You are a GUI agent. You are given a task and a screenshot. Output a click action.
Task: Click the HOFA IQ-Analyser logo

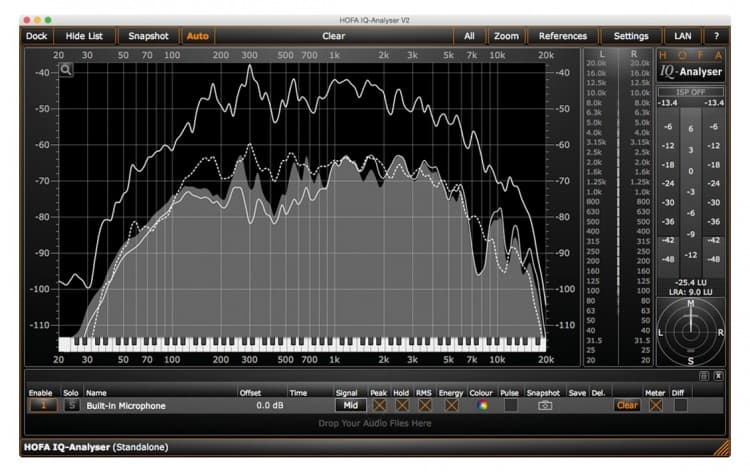point(691,65)
